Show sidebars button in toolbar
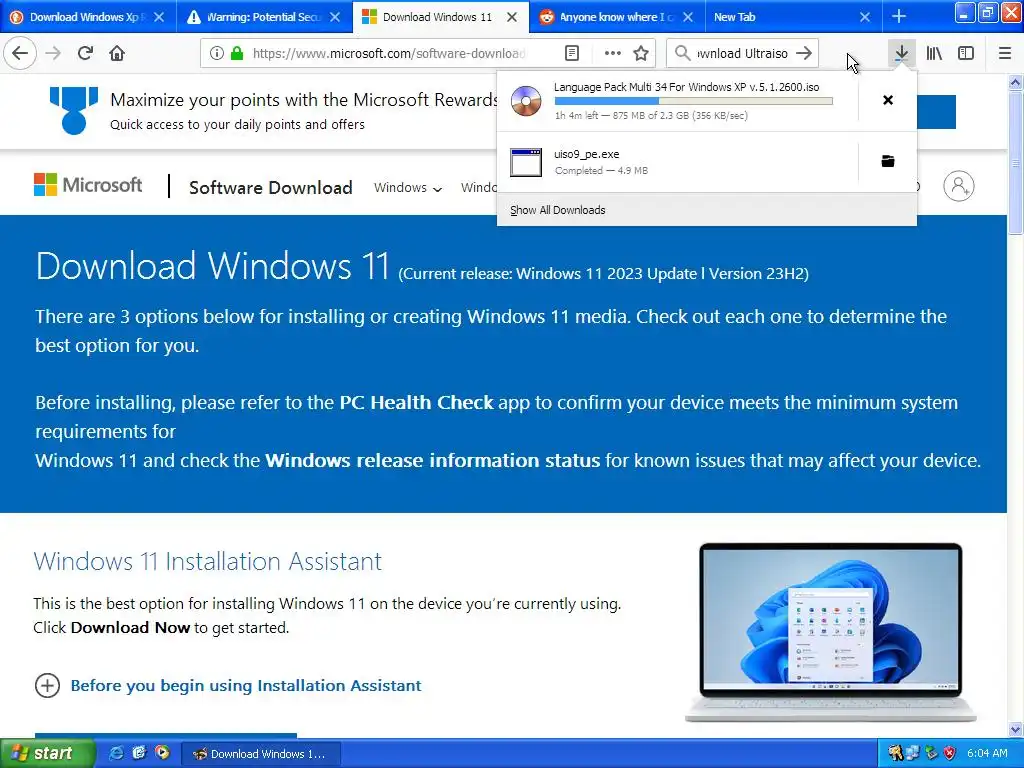The image size is (1024, 768). pyautogui.click(x=966, y=53)
